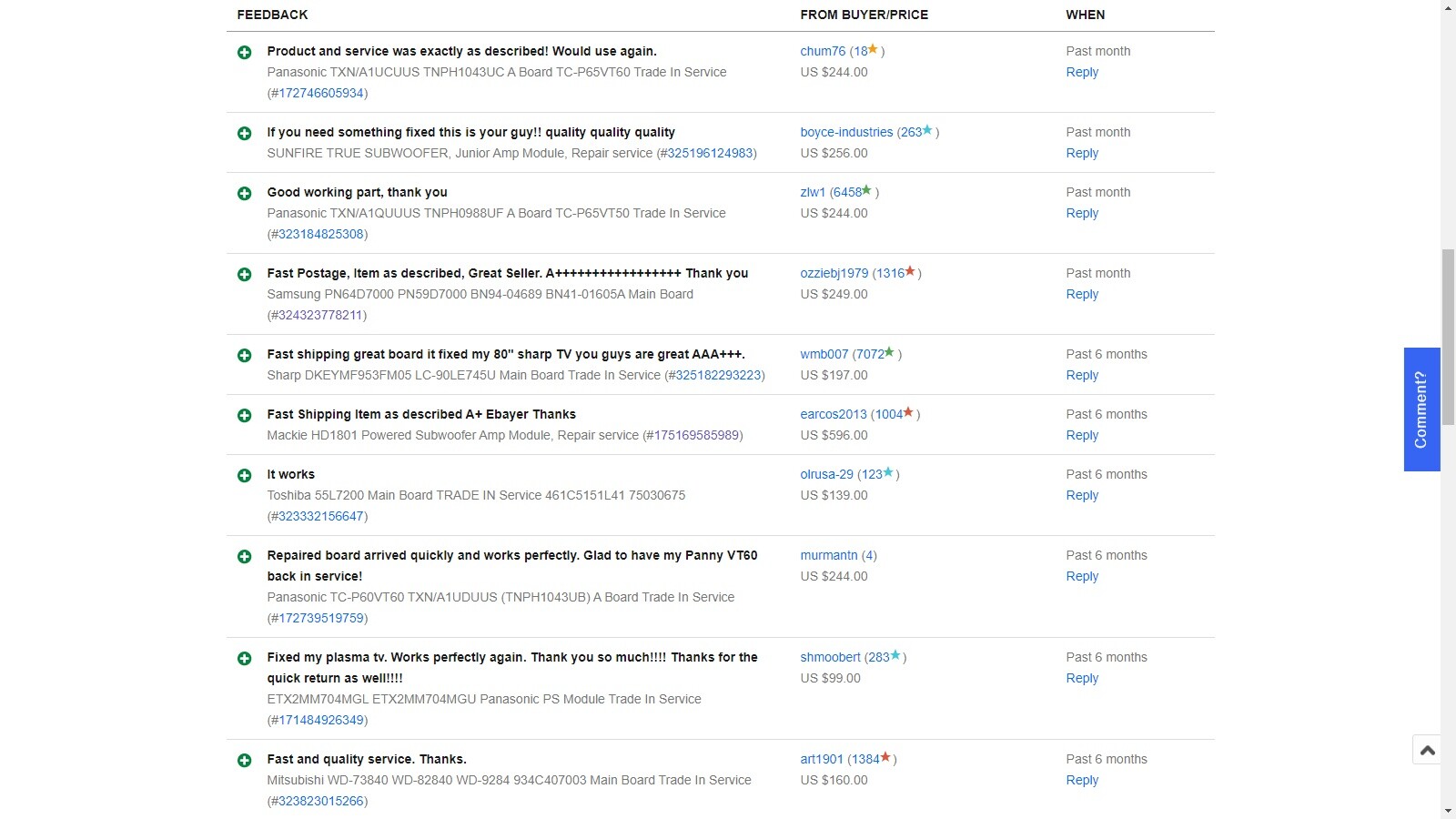Open buyer profile boyce-industries

tap(846, 133)
